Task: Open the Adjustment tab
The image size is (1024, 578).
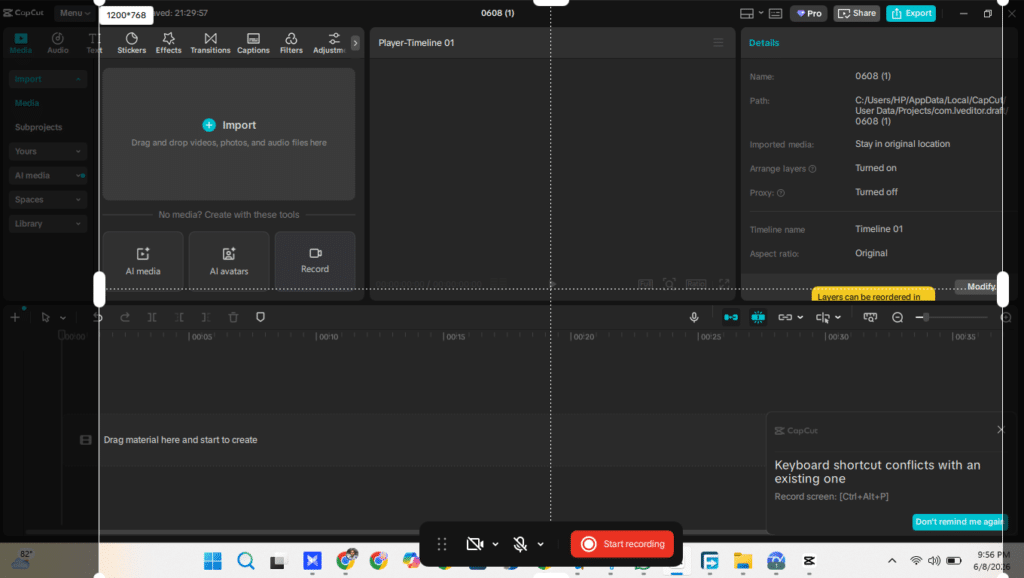Action: pyautogui.click(x=330, y=43)
